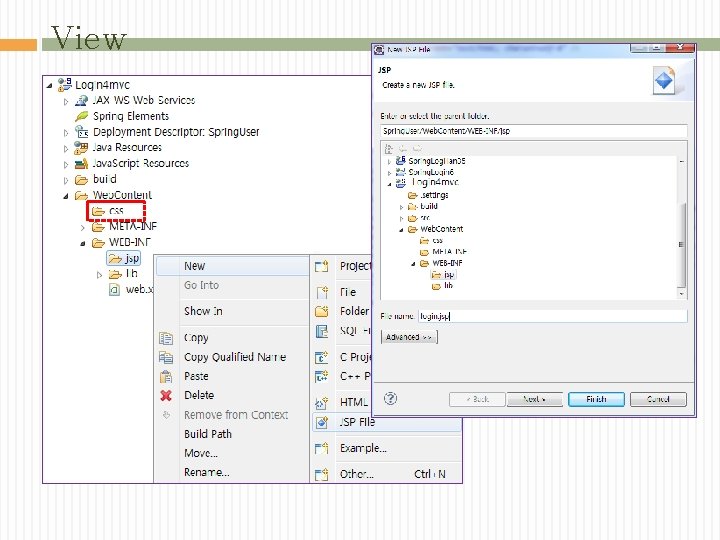Click the help question mark icon in dialog
The width and height of the screenshot is (720, 540).
tap(390, 399)
